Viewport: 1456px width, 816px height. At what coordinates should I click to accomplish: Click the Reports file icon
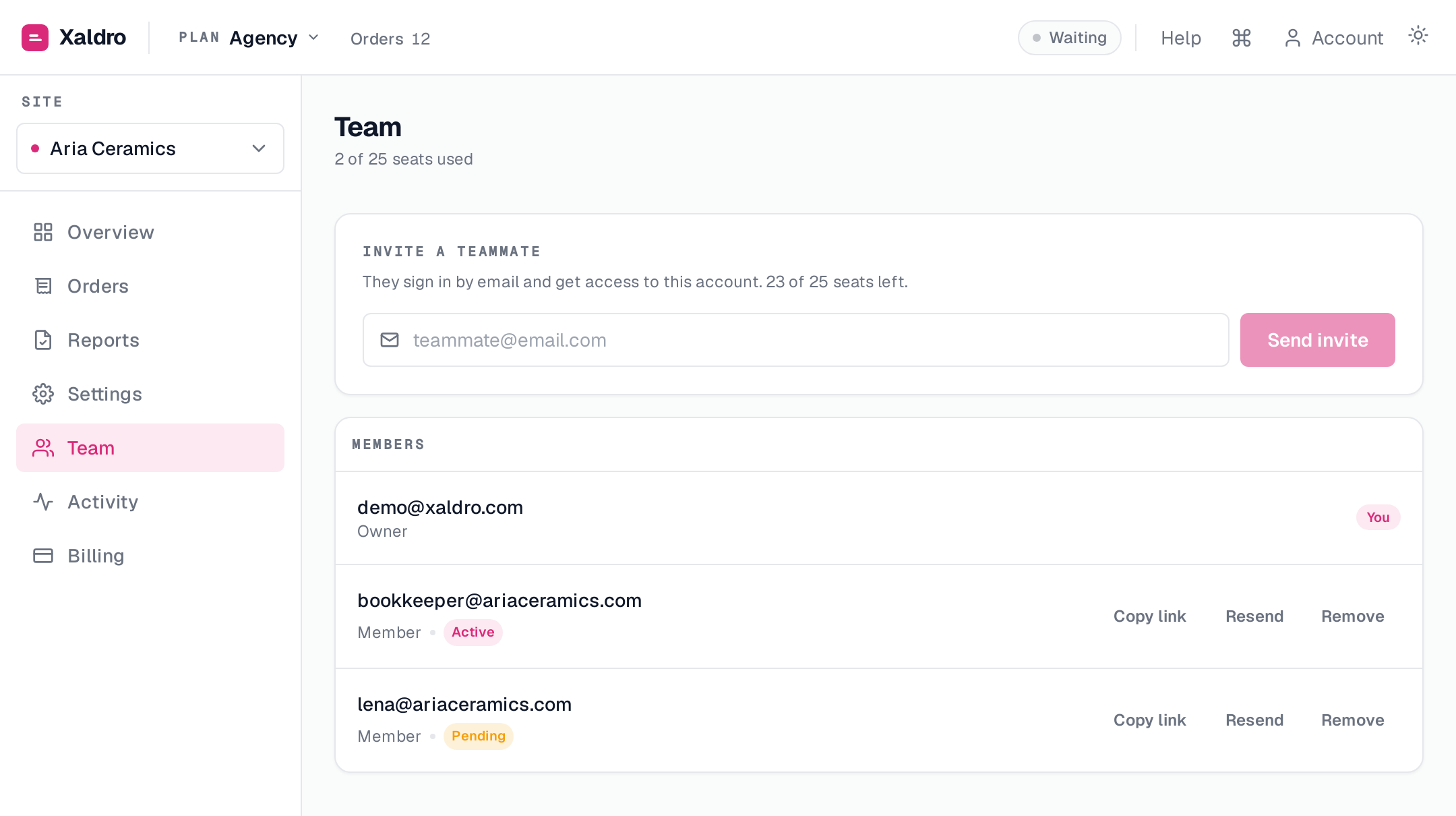coord(43,340)
